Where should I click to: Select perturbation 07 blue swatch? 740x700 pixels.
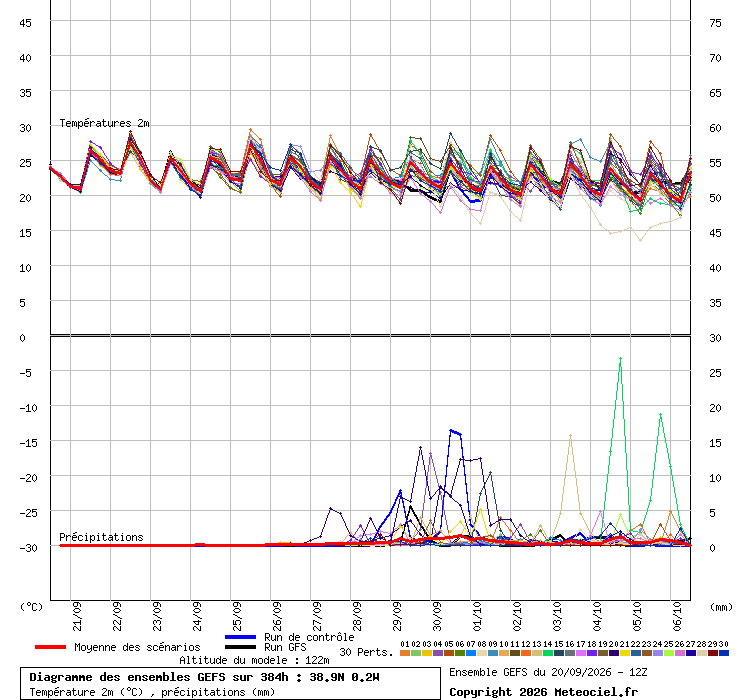click(471, 653)
